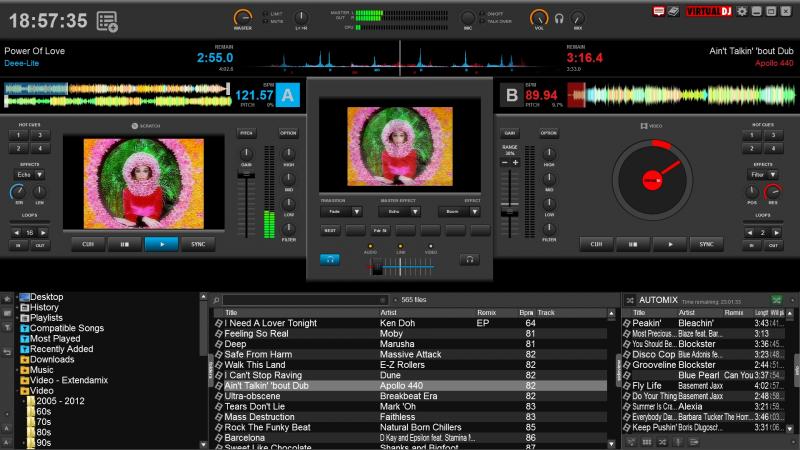Click the red chat message icon in top bar
This screenshot has height=450, width=800.
click(x=659, y=11)
